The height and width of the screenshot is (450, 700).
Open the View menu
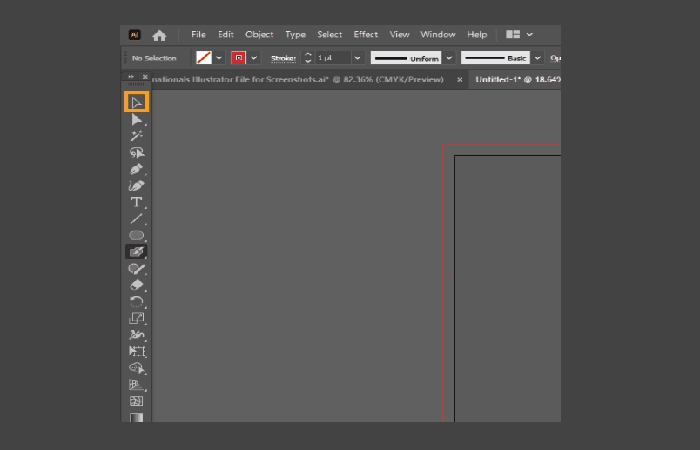[x=399, y=34]
